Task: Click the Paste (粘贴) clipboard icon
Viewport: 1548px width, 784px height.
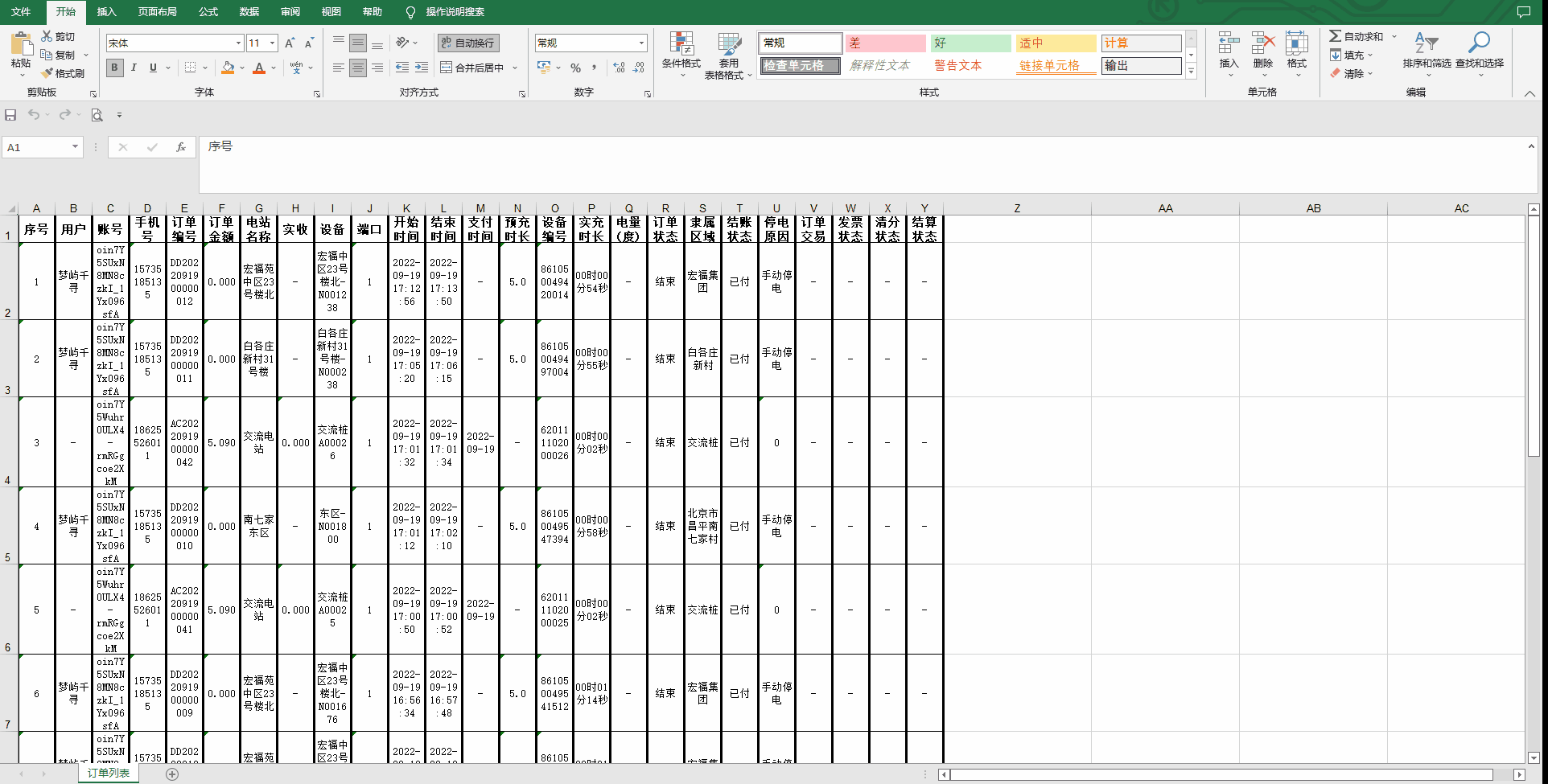Action: 21,44
